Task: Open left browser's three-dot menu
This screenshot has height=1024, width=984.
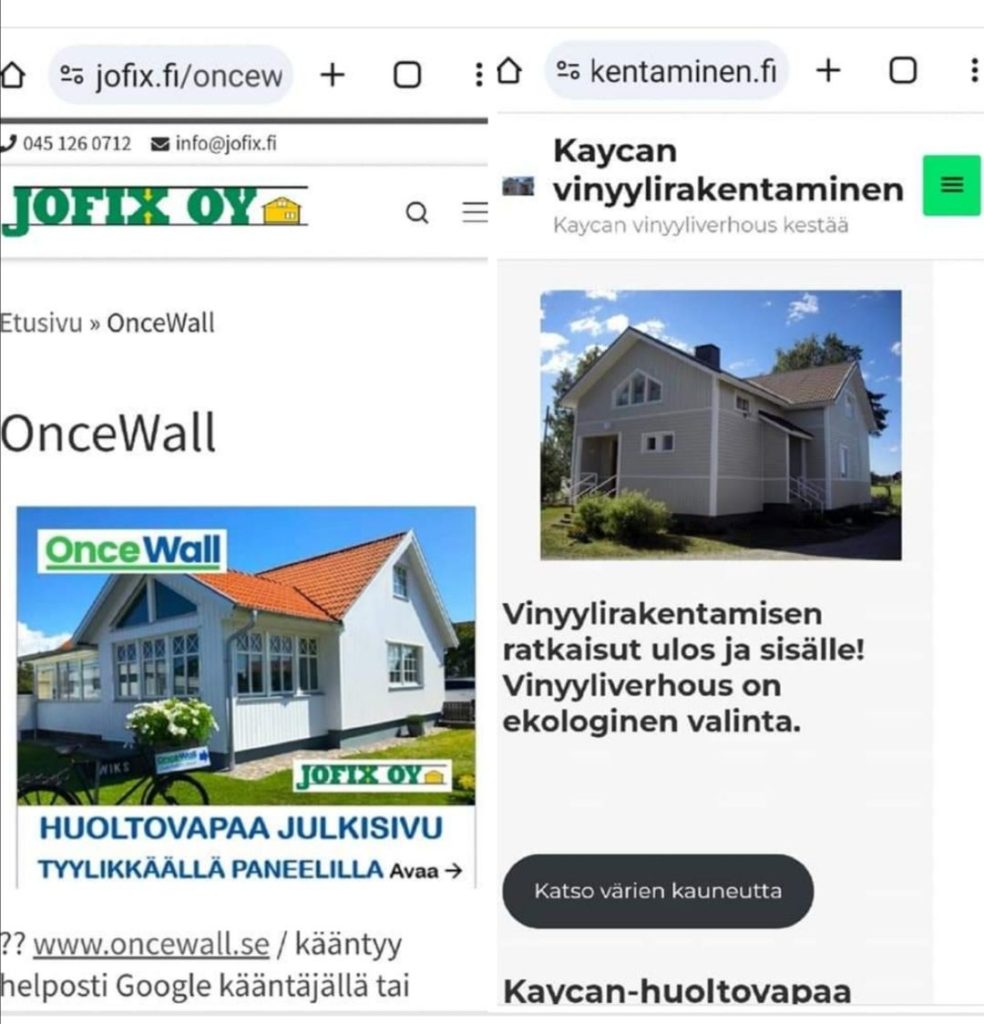Action: 479,74
